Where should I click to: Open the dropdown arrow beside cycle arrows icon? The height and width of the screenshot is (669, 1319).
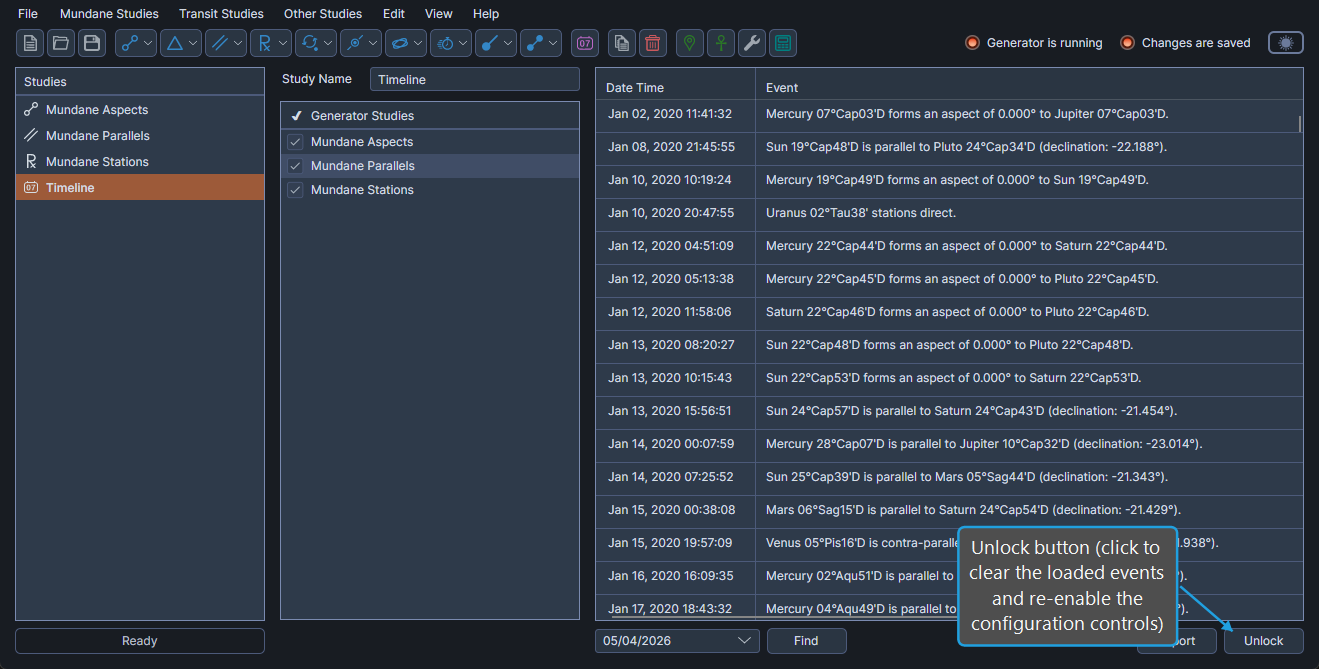(x=329, y=43)
